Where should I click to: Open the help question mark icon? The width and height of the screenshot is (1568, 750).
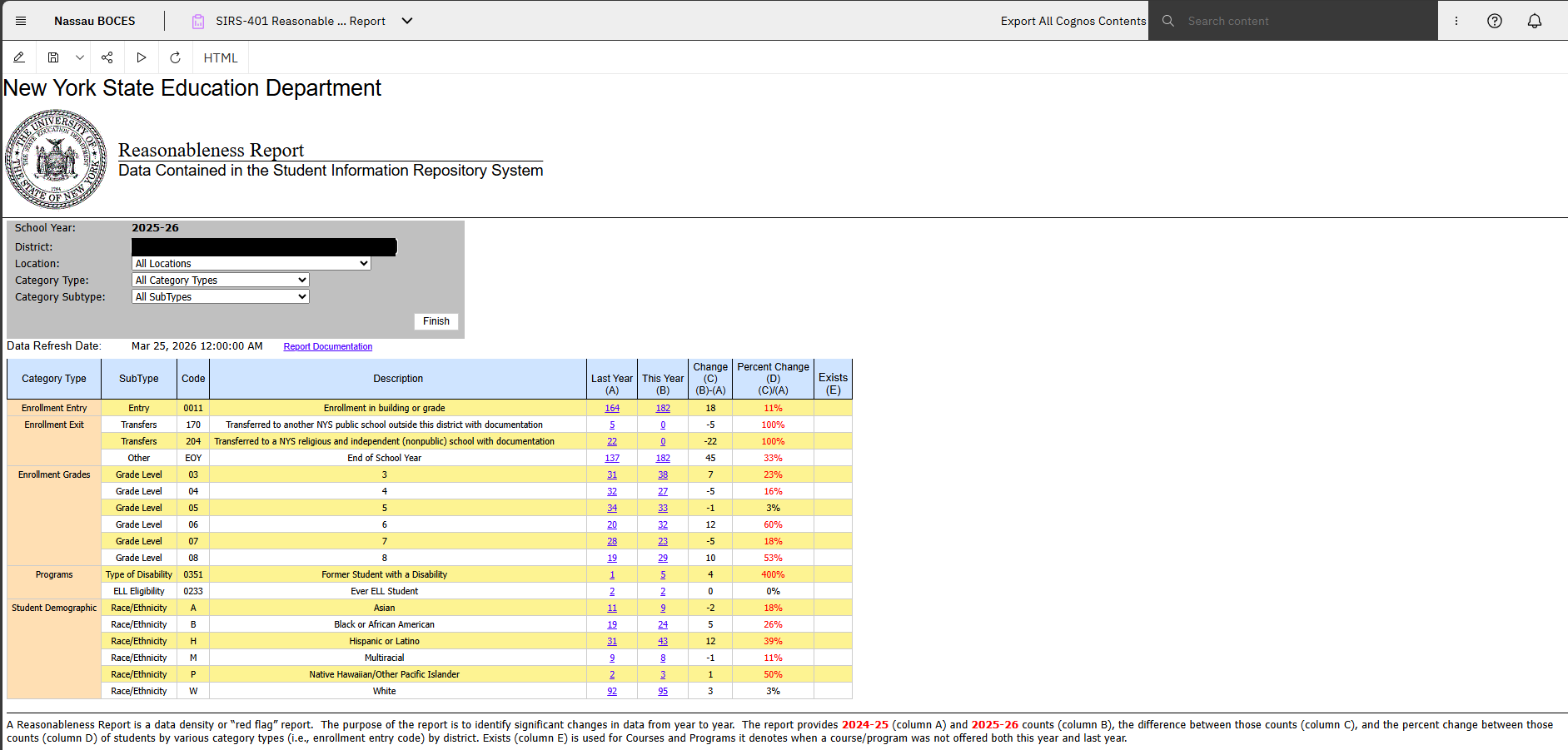[1495, 21]
